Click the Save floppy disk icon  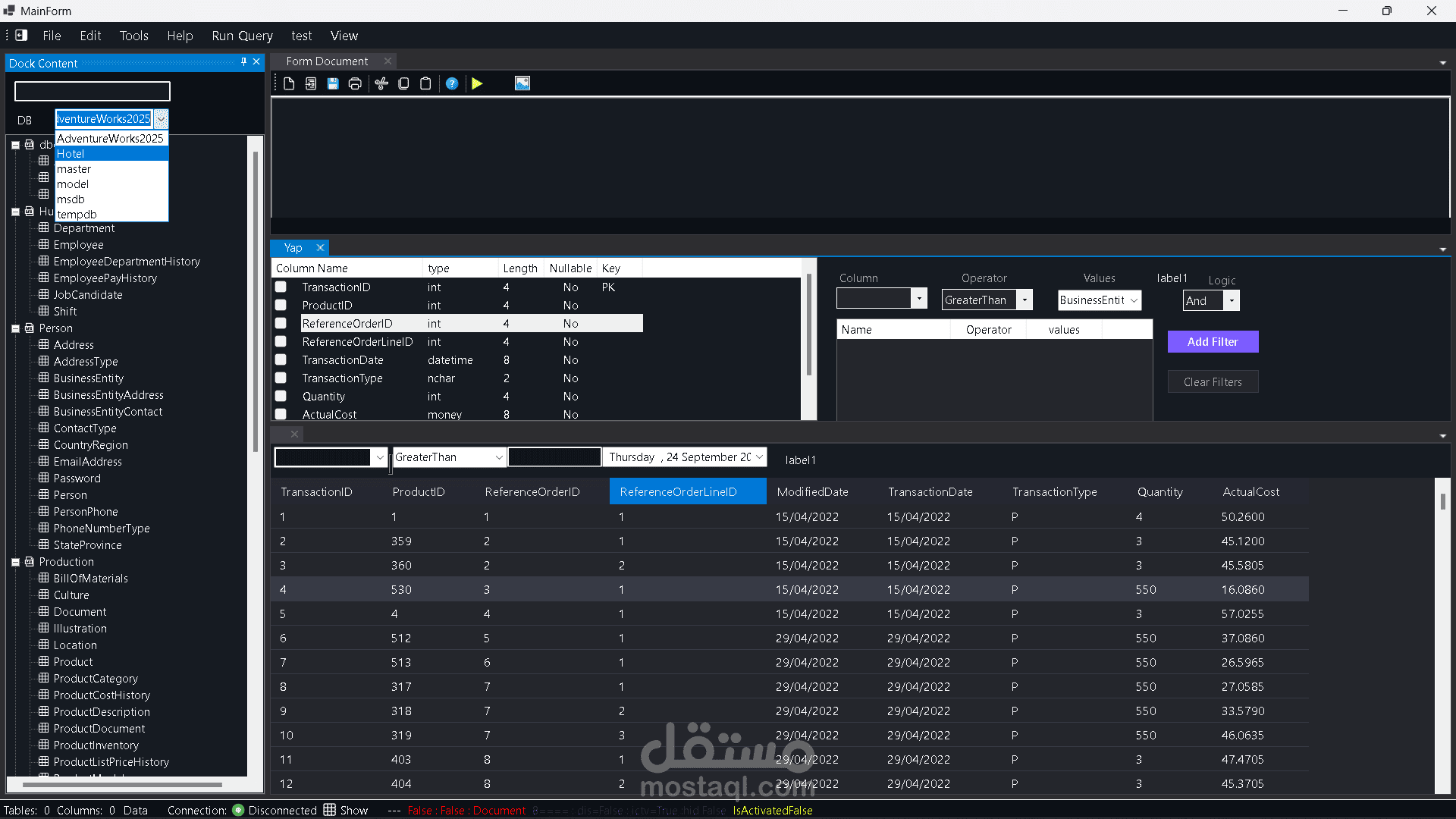[x=333, y=83]
